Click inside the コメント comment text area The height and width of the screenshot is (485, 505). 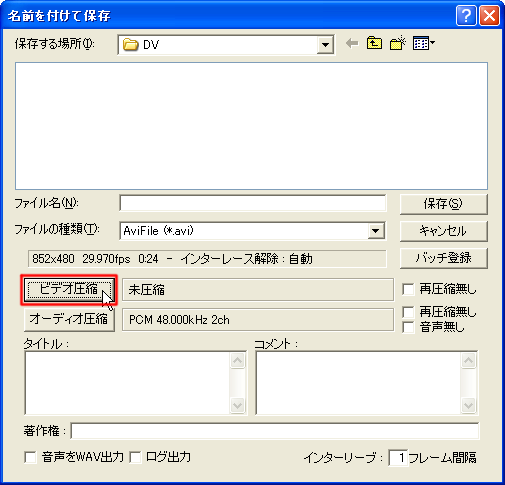click(358, 383)
